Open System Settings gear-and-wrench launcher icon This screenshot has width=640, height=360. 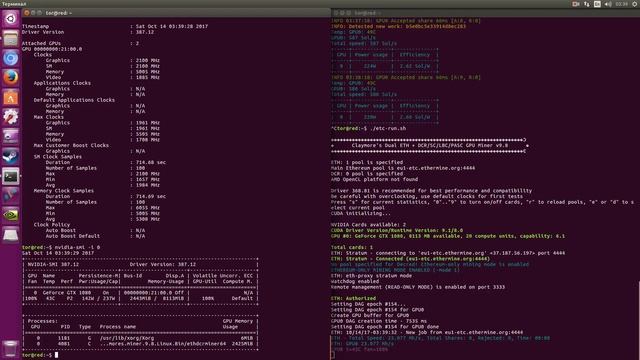click(11, 117)
